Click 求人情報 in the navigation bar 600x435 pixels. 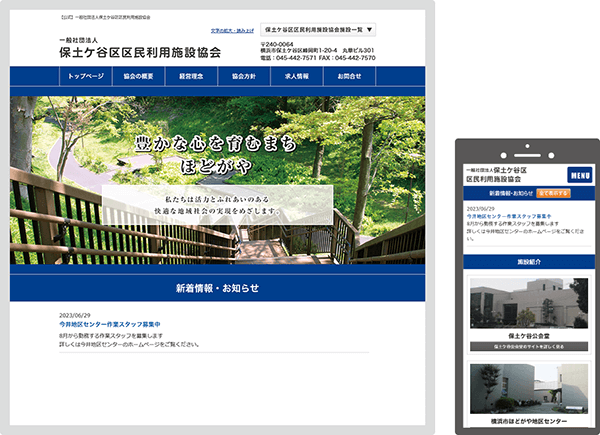point(297,76)
